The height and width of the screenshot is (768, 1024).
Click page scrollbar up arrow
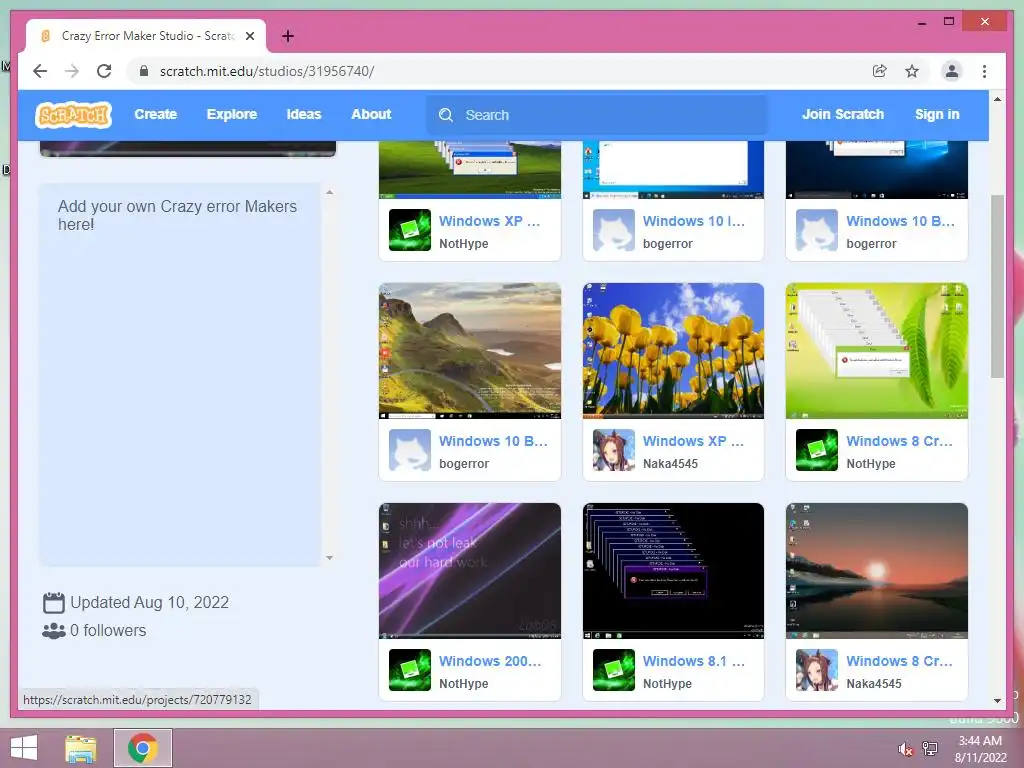point(997,99)
